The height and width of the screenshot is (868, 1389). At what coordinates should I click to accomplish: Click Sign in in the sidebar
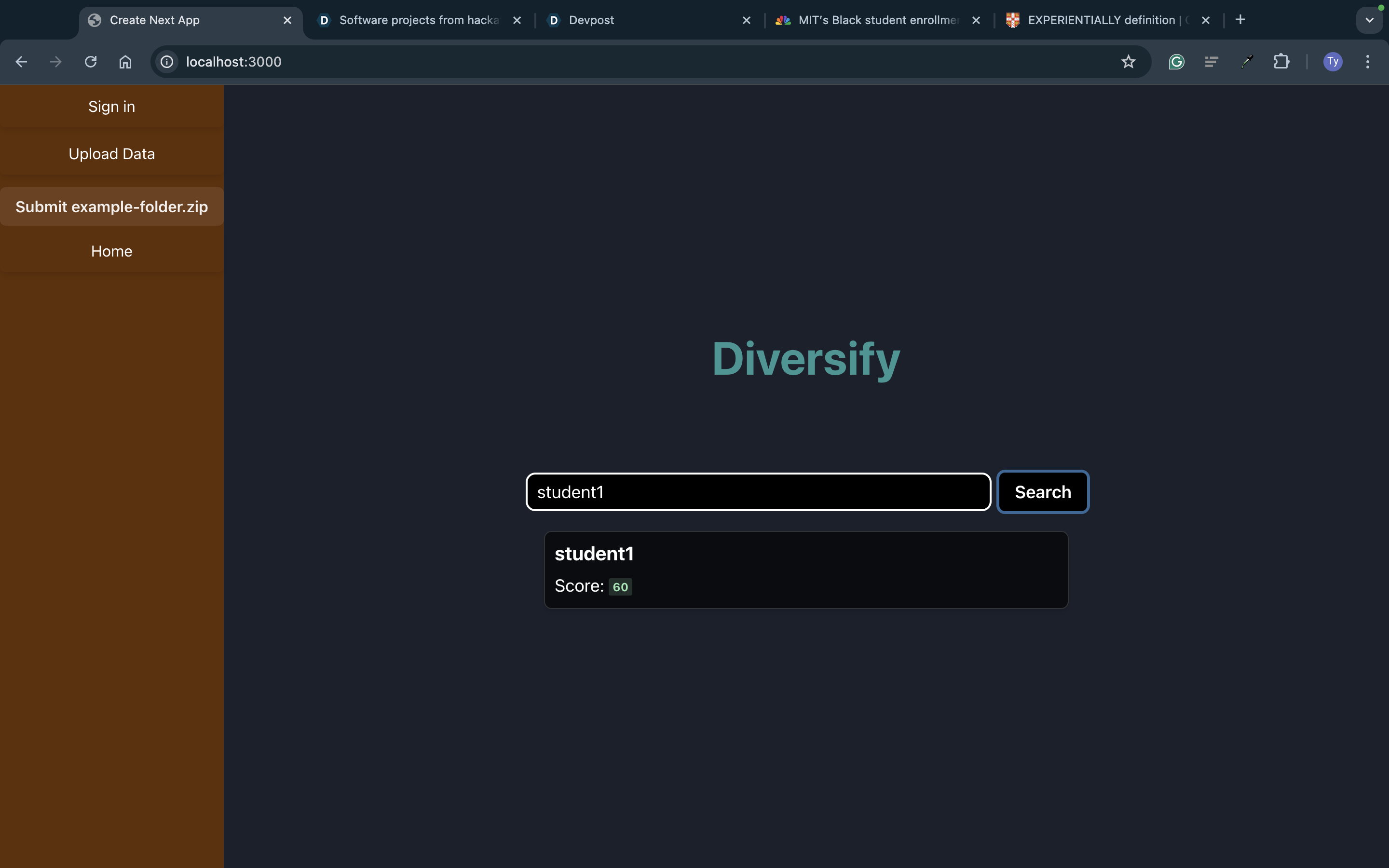pos(111,107)
